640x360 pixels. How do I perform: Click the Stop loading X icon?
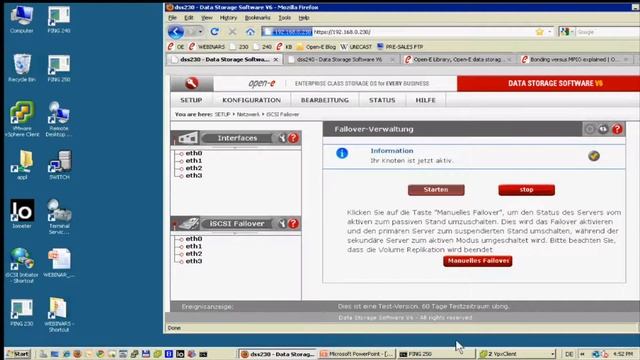pos(232,32)
